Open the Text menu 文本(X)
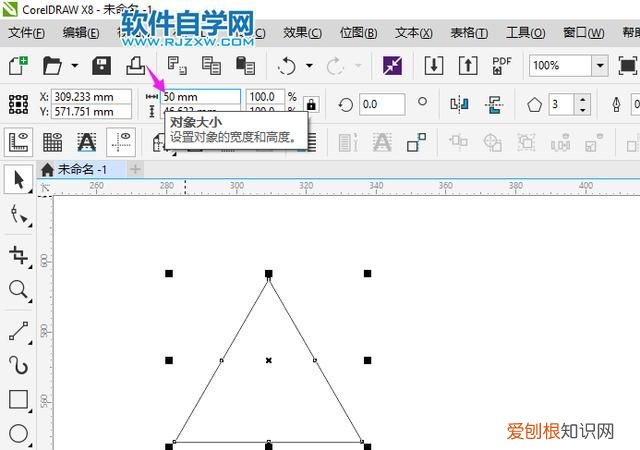640x450 pixels. (413, 33)
